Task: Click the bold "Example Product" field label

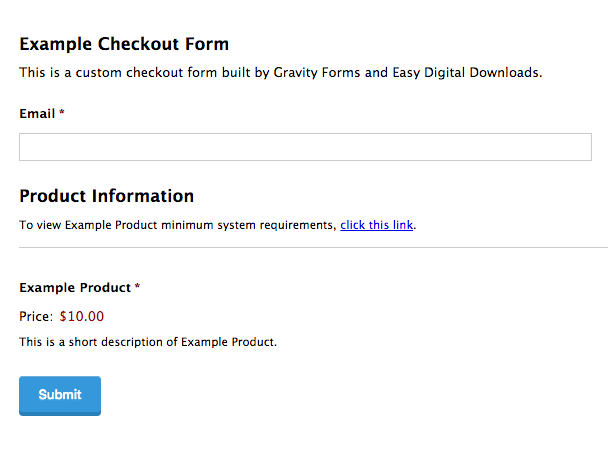Action: (x=75, y=288)
